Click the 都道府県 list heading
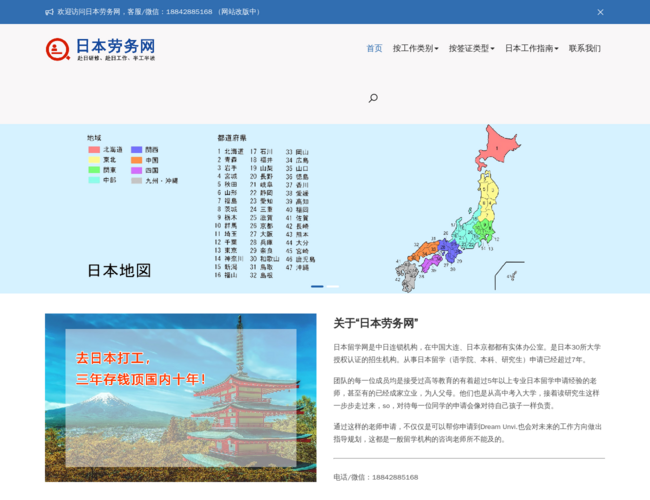This screenshot has width=650, height=500. (x=232, y=138)
